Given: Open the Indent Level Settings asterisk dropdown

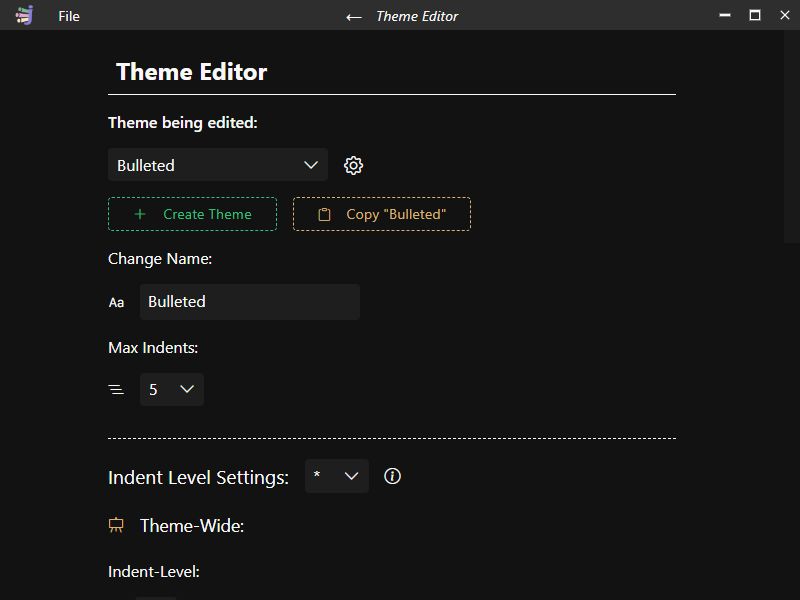Looking at the screenshot, I should (336, 476).
